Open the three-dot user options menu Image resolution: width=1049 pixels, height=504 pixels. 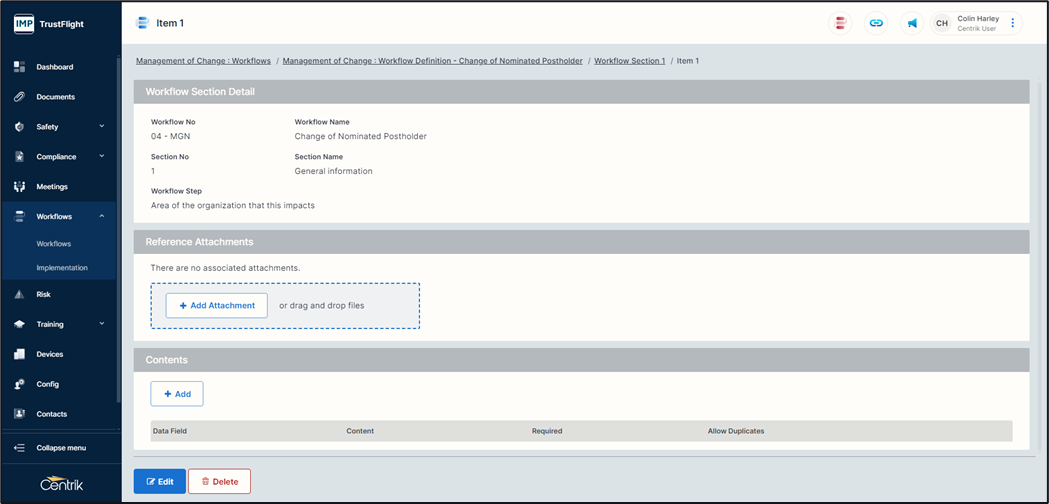1012,23
